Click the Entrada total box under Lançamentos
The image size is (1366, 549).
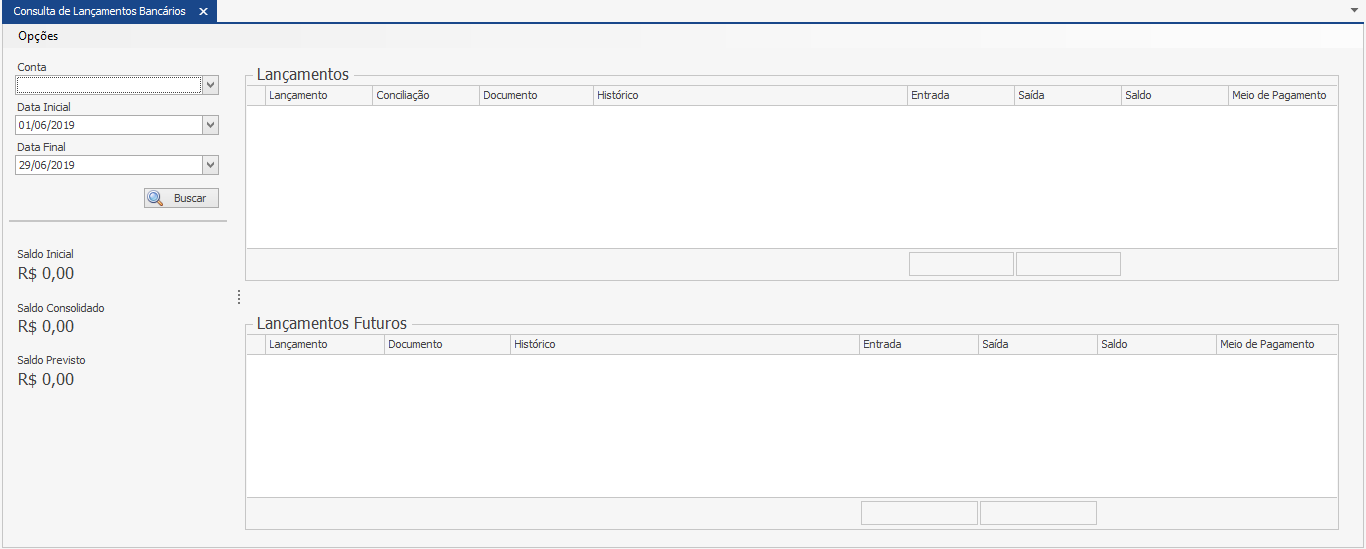961,264
